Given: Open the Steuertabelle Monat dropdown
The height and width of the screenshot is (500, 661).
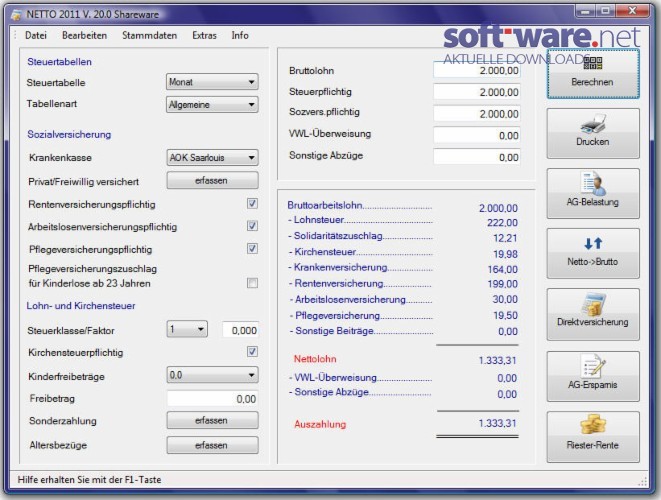Looking at the screenshot, I should point(212,82).
